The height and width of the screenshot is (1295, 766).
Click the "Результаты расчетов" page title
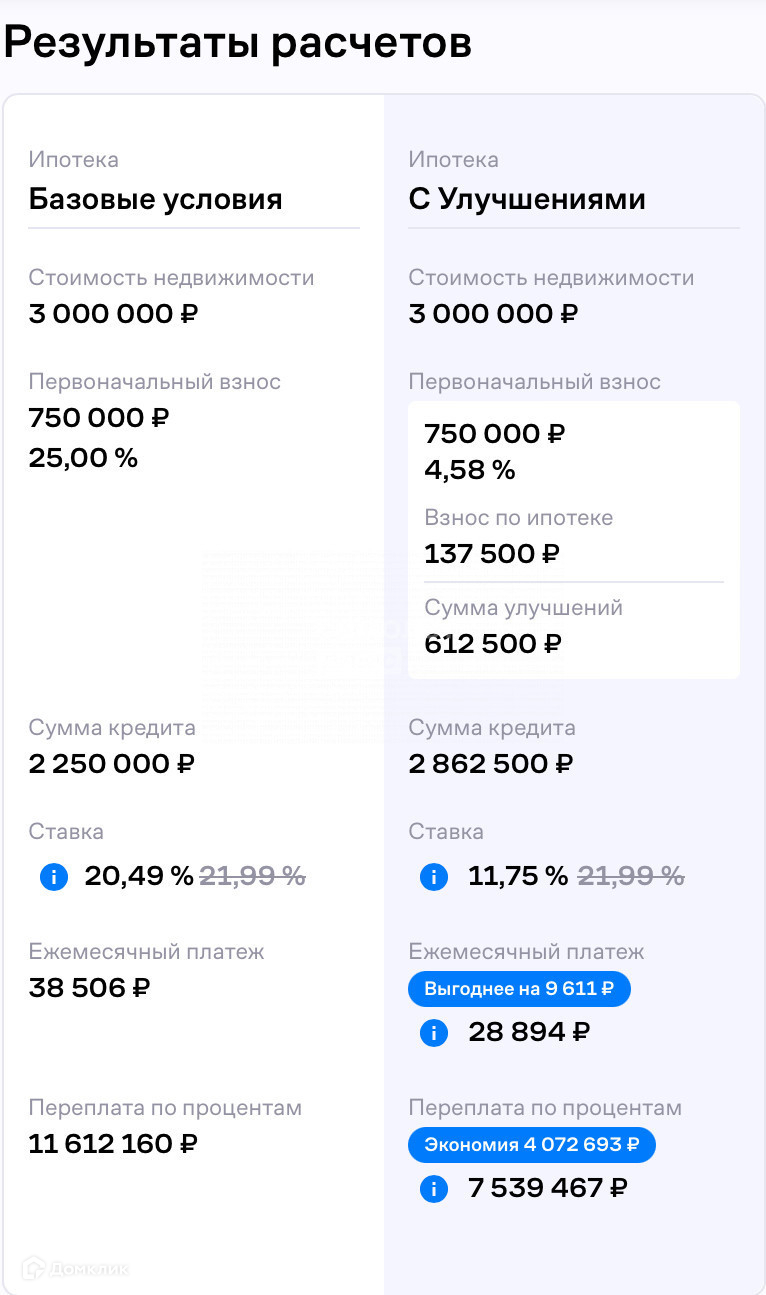pyautogui.click(x=238, y=43)
